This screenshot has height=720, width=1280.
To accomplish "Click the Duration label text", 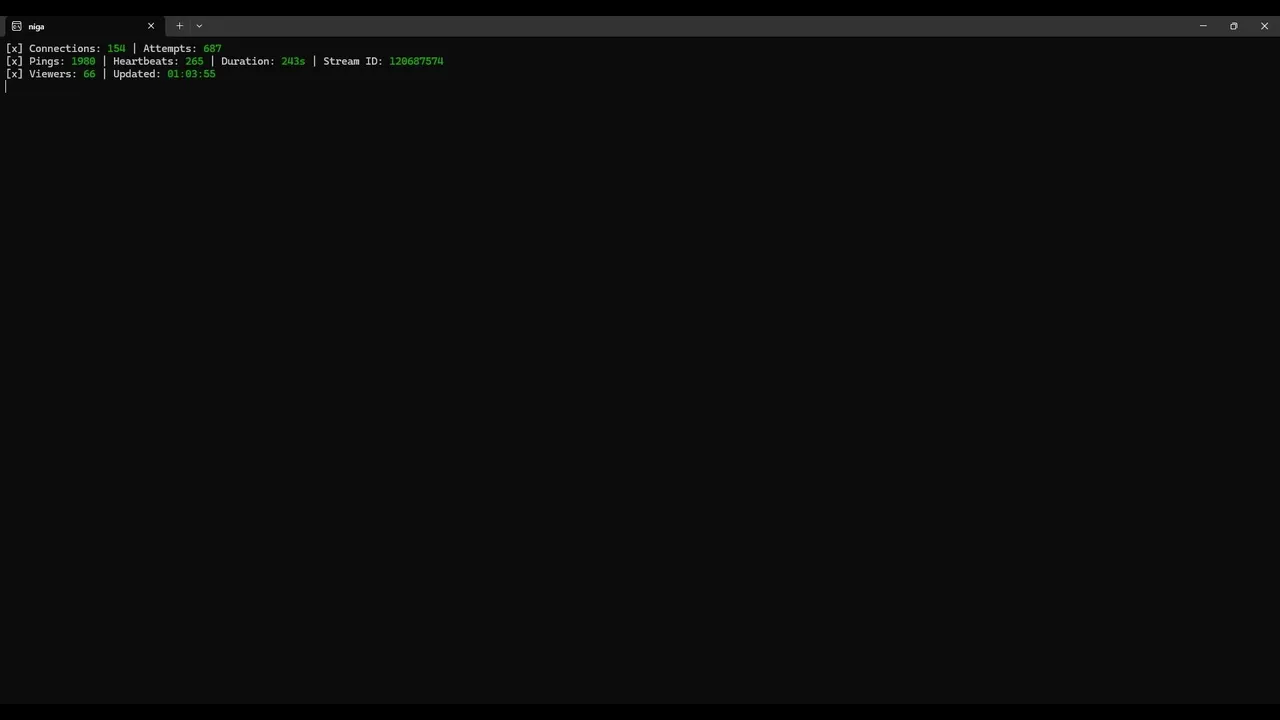I will (x=248, y=61).
